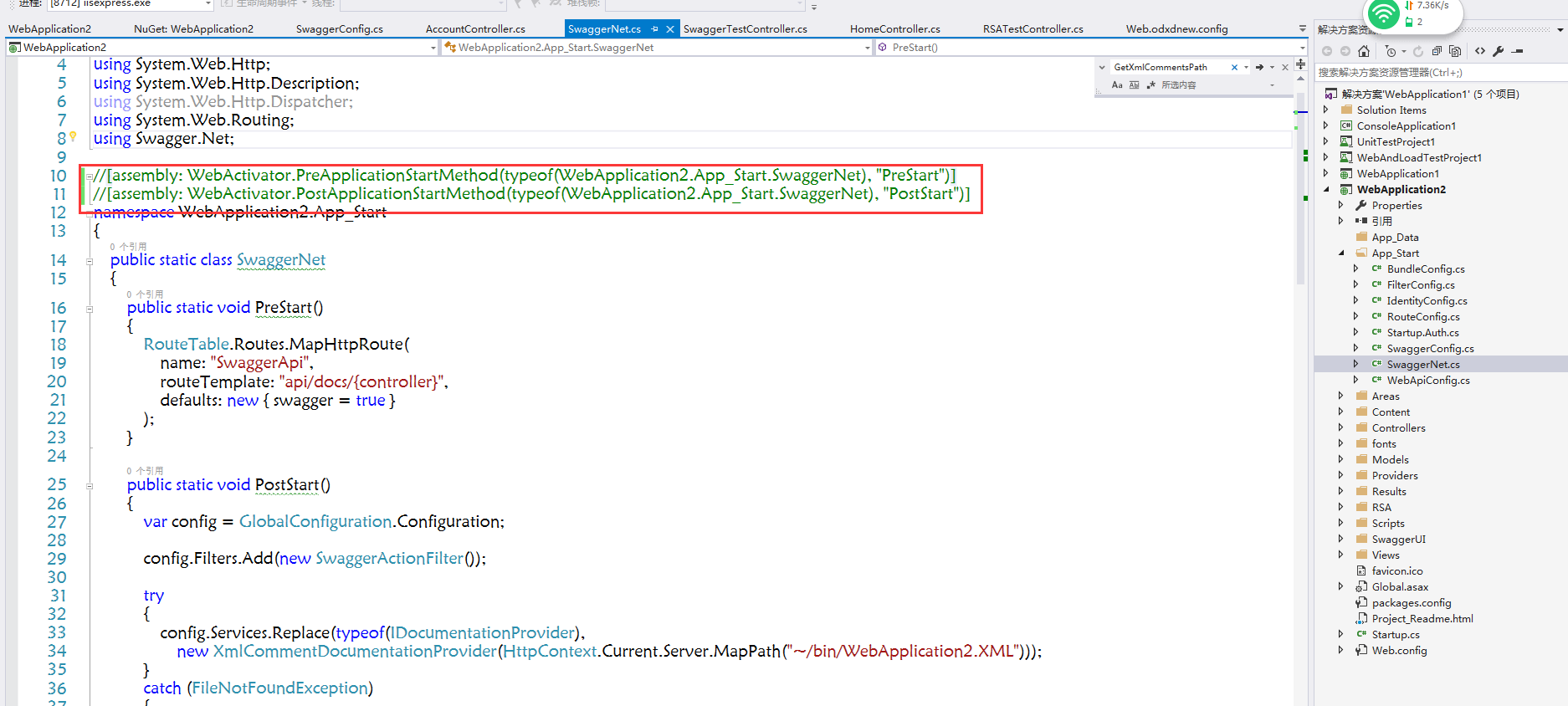Collapse the PreStart method outlining region
This screenshot has width=1568, height=706.
click(x=89, y=309)
